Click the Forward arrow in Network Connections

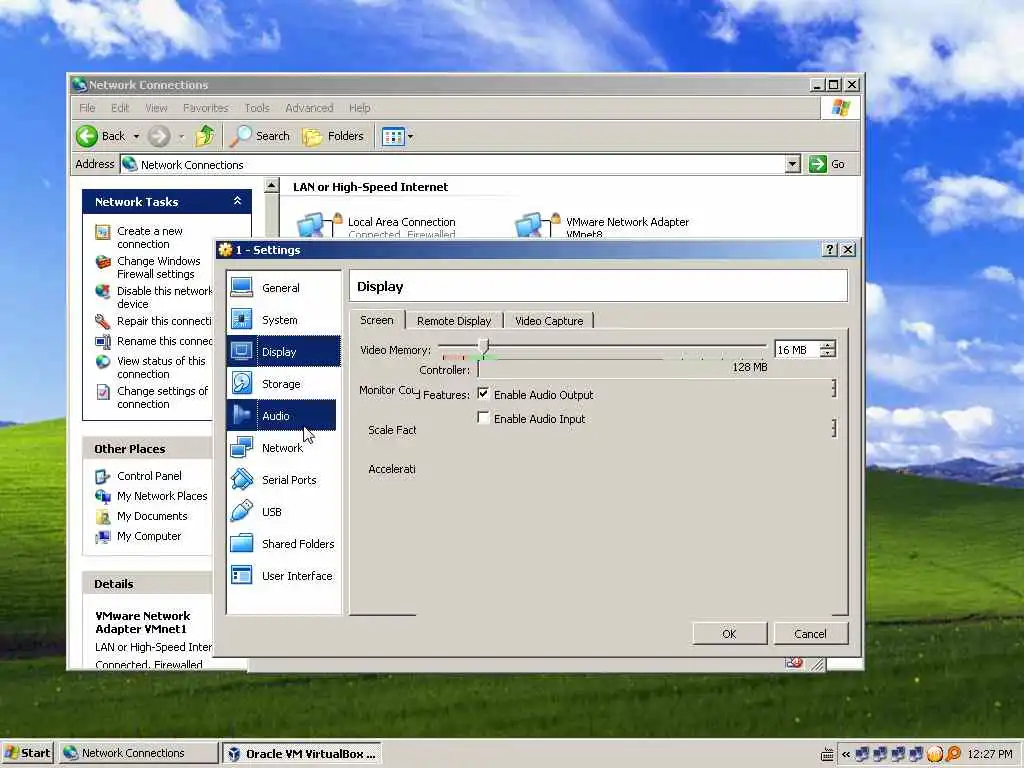coord(159,136)
